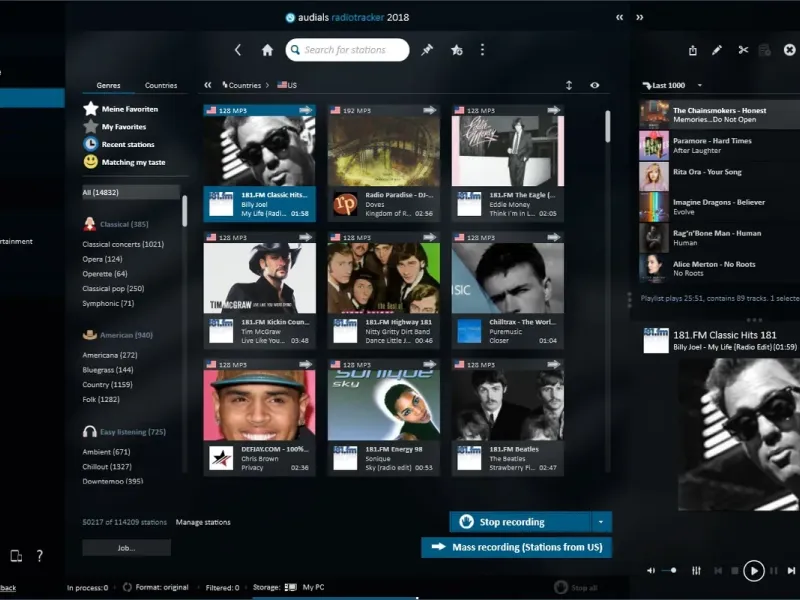Click the help question mark icon
The height and width of the screenshot is (600, 800).
40,556
